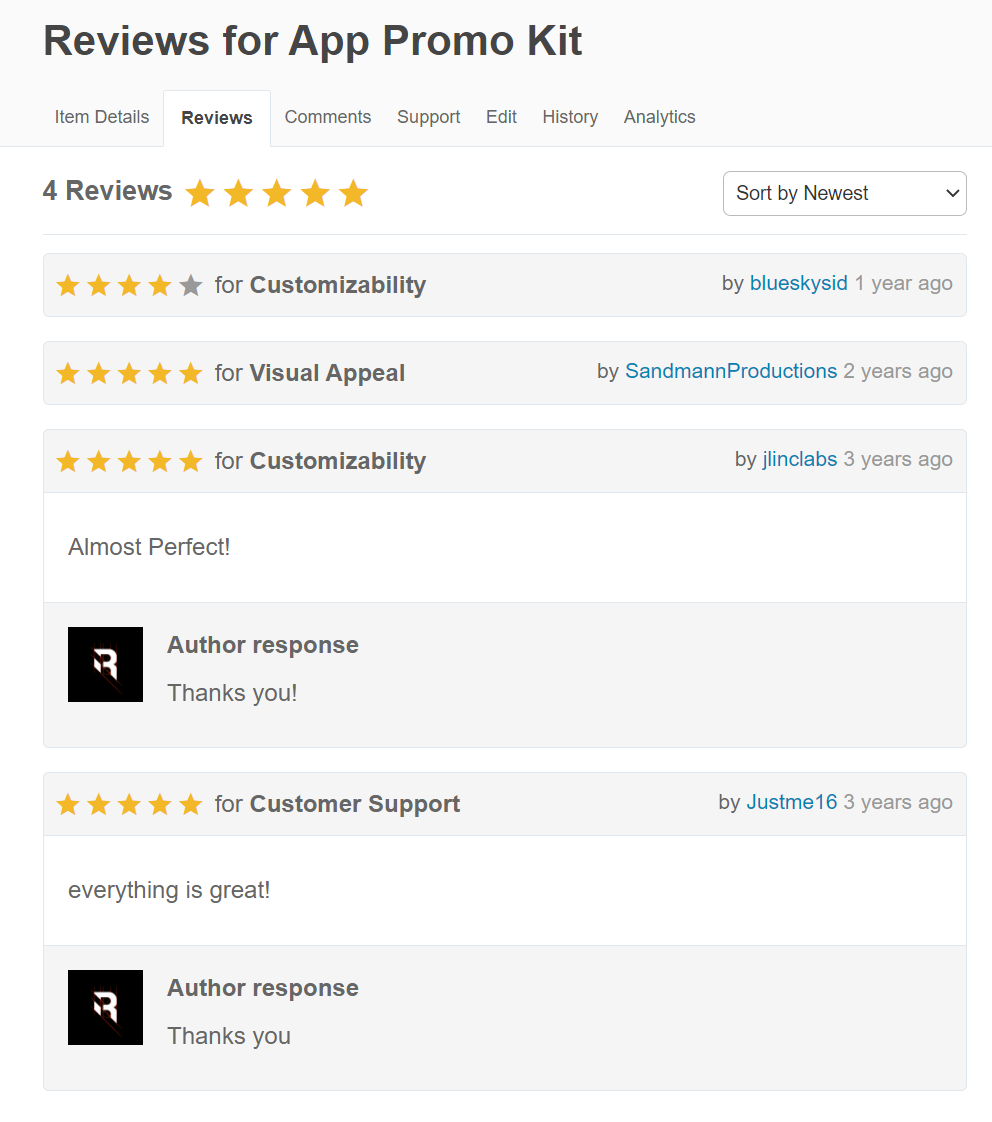Image resolution: width=992 pixels, height=1122 pixels.
Task: Click 'Author response' heading under jlinclabs' review
Action: coord(263,645)
